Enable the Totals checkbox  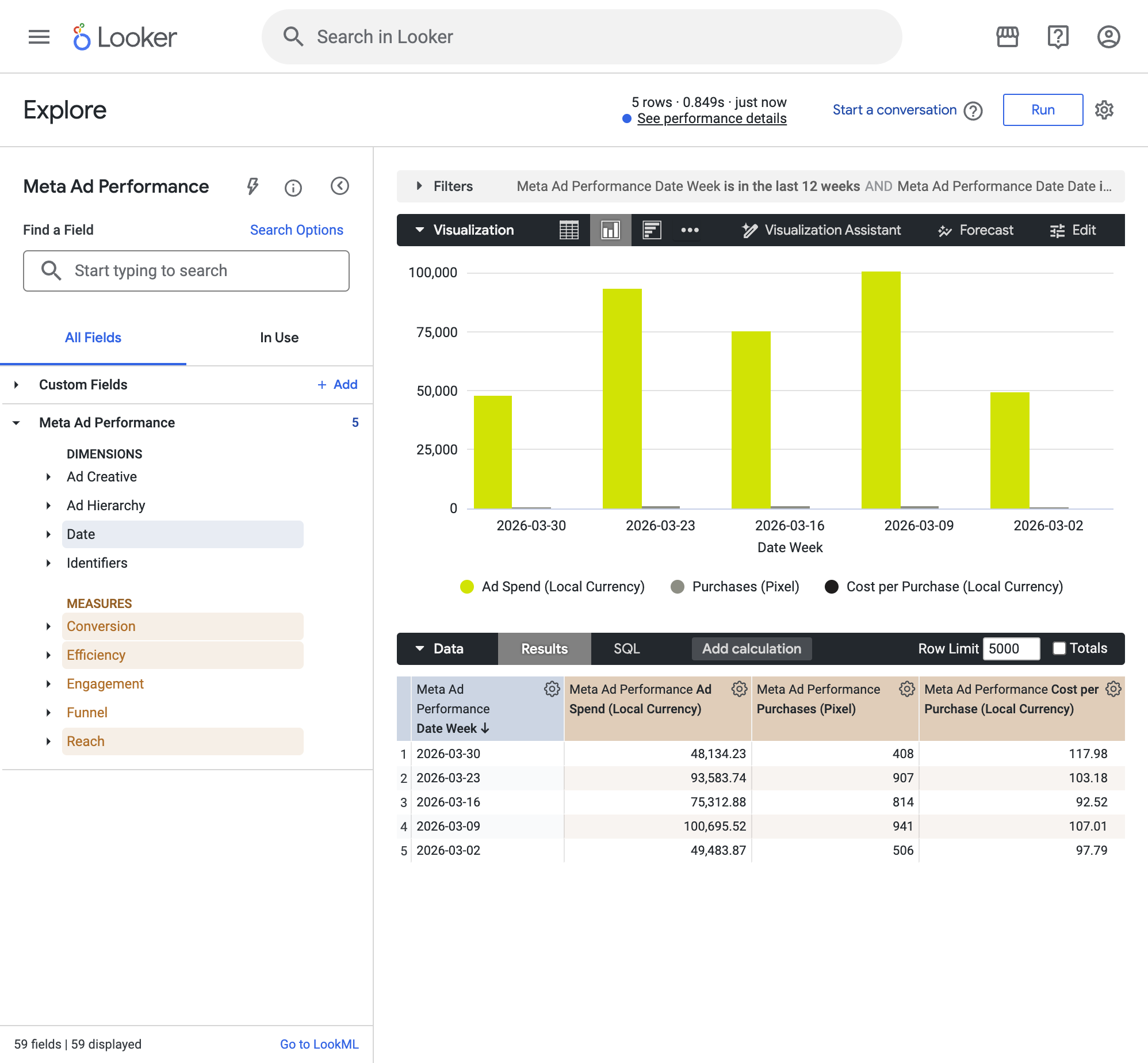(x=1059, y=648)
